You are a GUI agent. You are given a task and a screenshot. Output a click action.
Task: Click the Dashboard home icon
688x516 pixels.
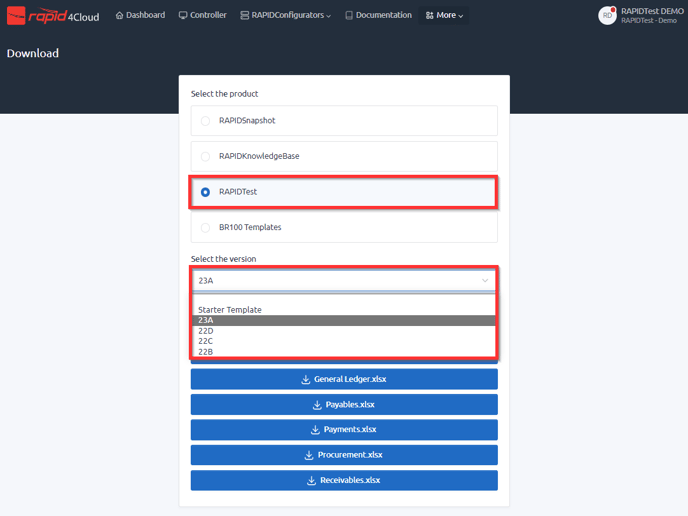pos(119,15)
